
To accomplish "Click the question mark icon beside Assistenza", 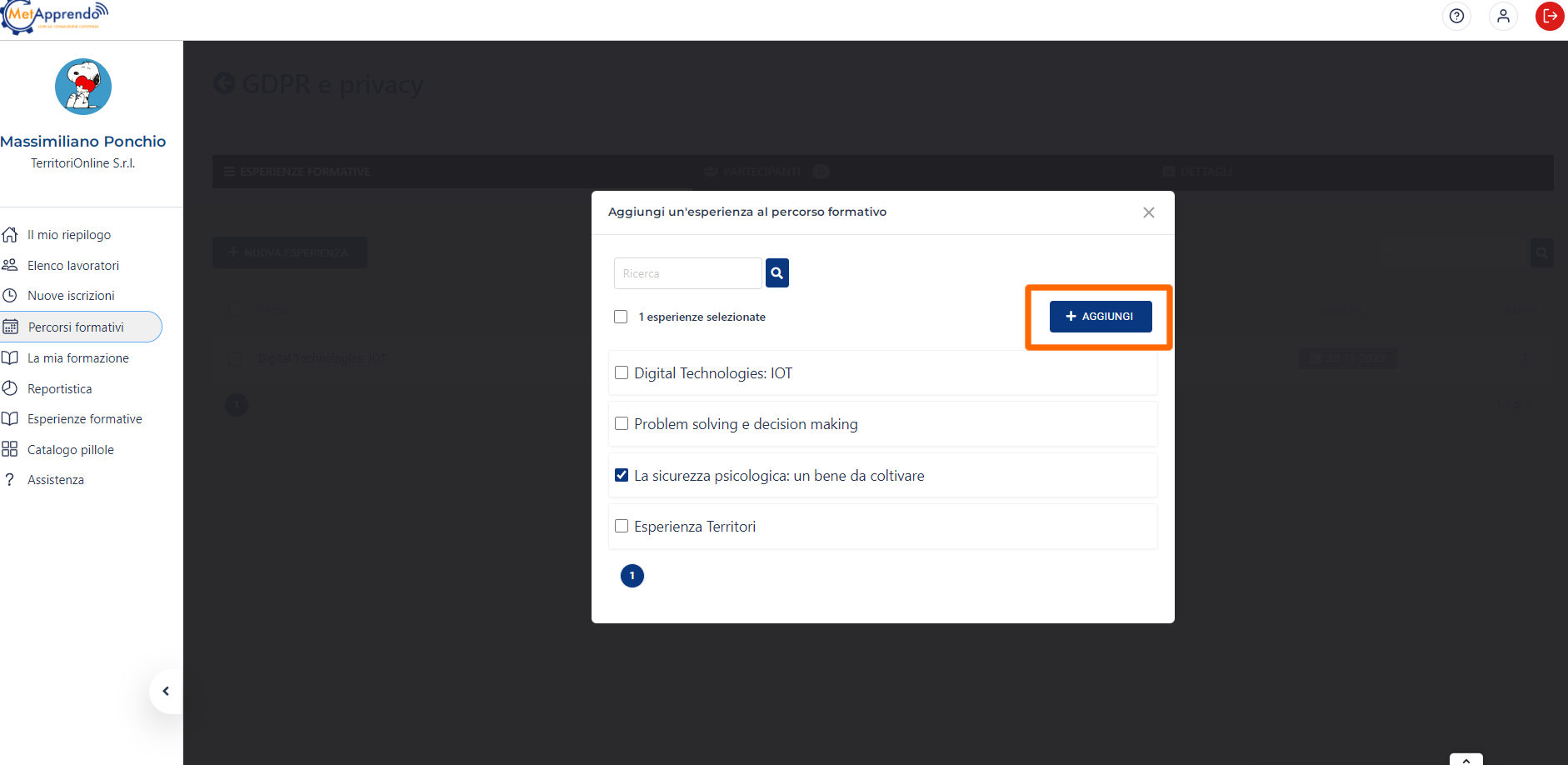I will [10, 480].
